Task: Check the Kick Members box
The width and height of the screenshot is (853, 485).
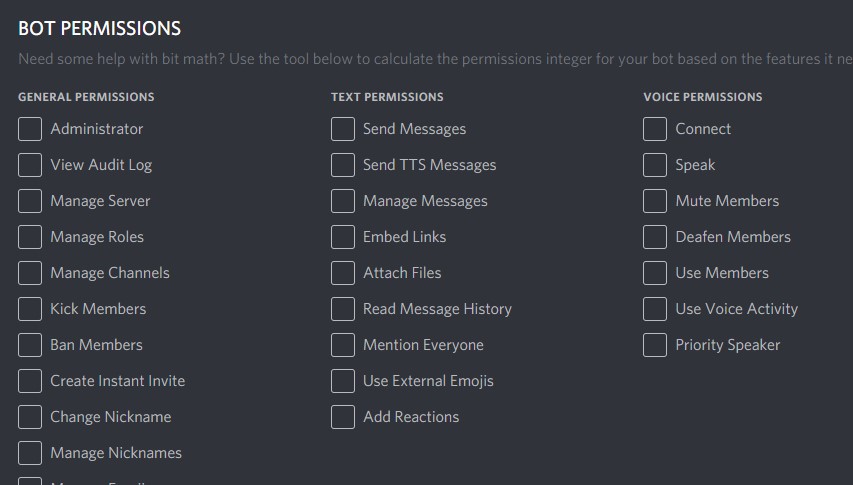Action: 30,309
